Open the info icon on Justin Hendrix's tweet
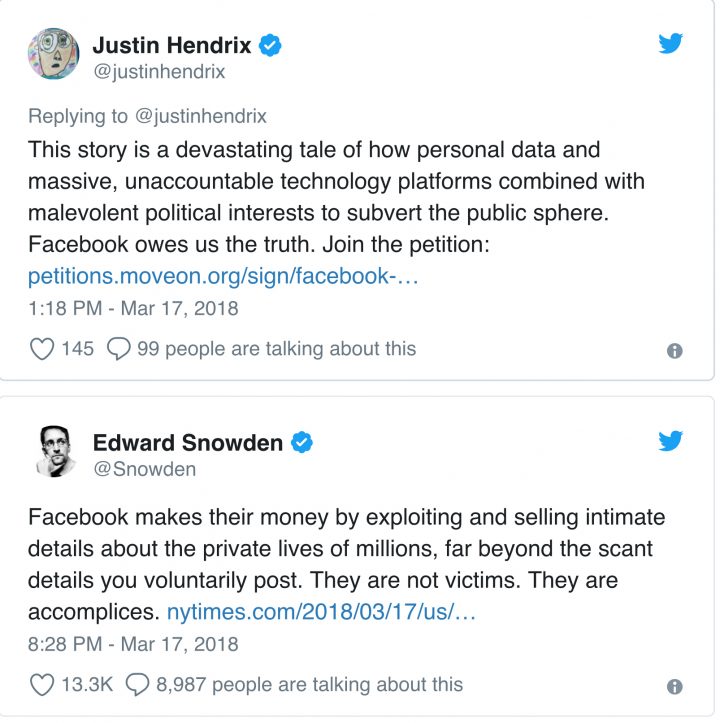Screen dimensions: 720x723 (x=674, y=351)
